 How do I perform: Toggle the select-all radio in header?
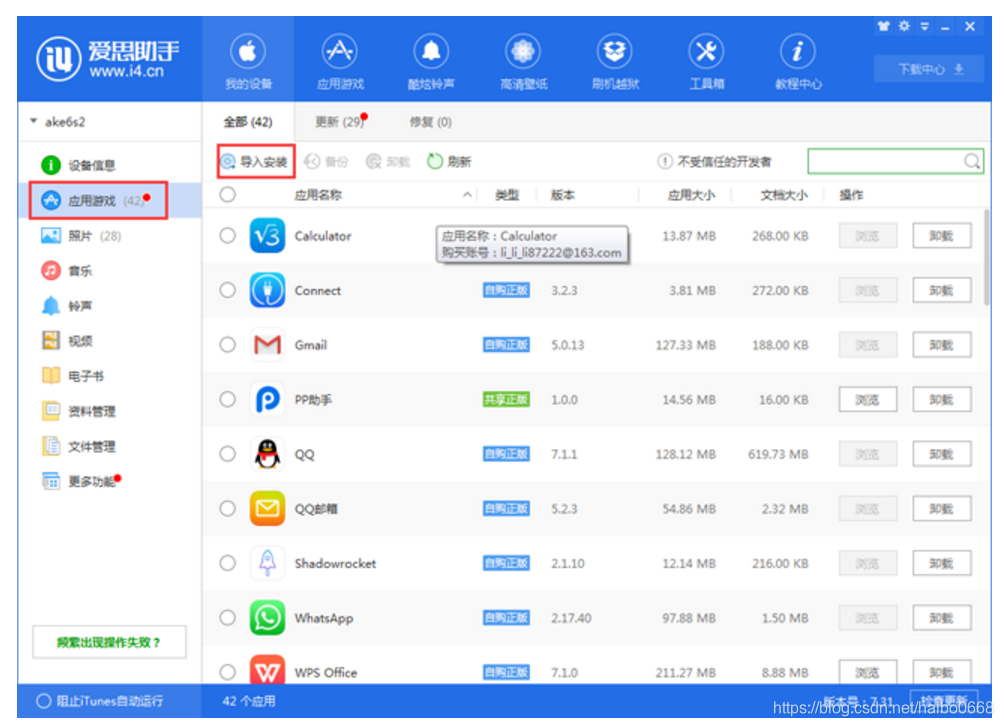point(227,195)
